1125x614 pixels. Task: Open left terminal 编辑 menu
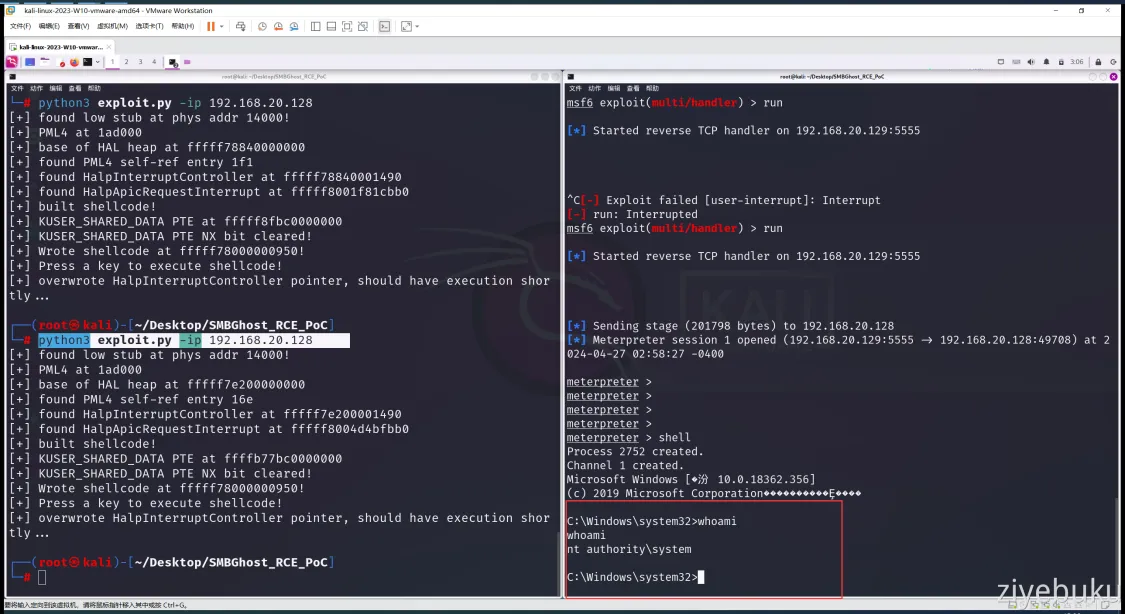tap(56, 88)
